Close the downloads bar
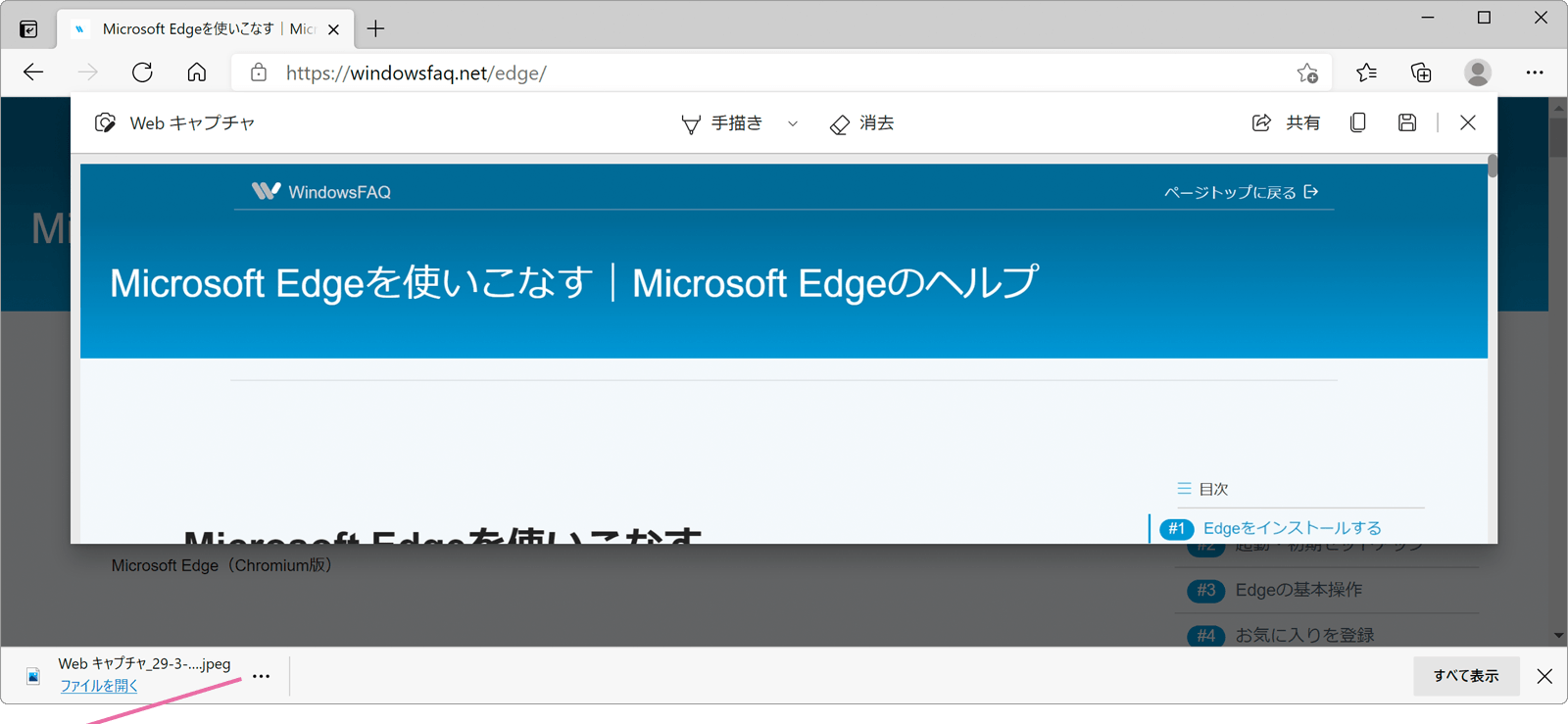 point(1544,676)
